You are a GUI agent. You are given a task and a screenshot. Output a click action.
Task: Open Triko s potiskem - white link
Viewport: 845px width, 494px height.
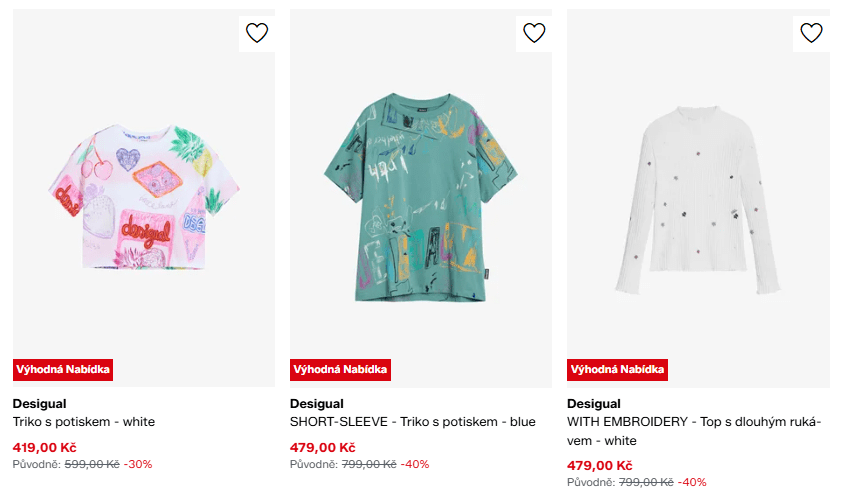point(84,422)
